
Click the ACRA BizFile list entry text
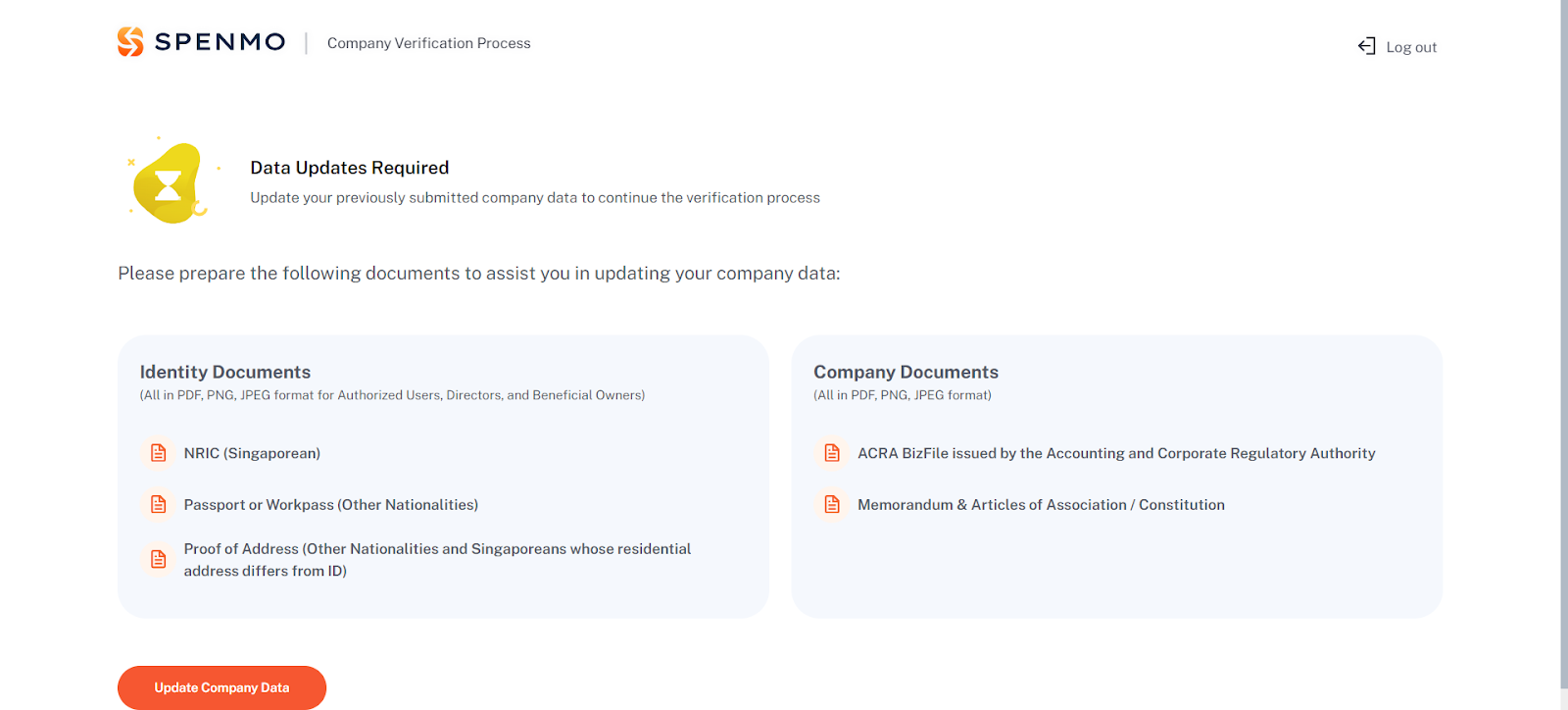[1116, 453]
